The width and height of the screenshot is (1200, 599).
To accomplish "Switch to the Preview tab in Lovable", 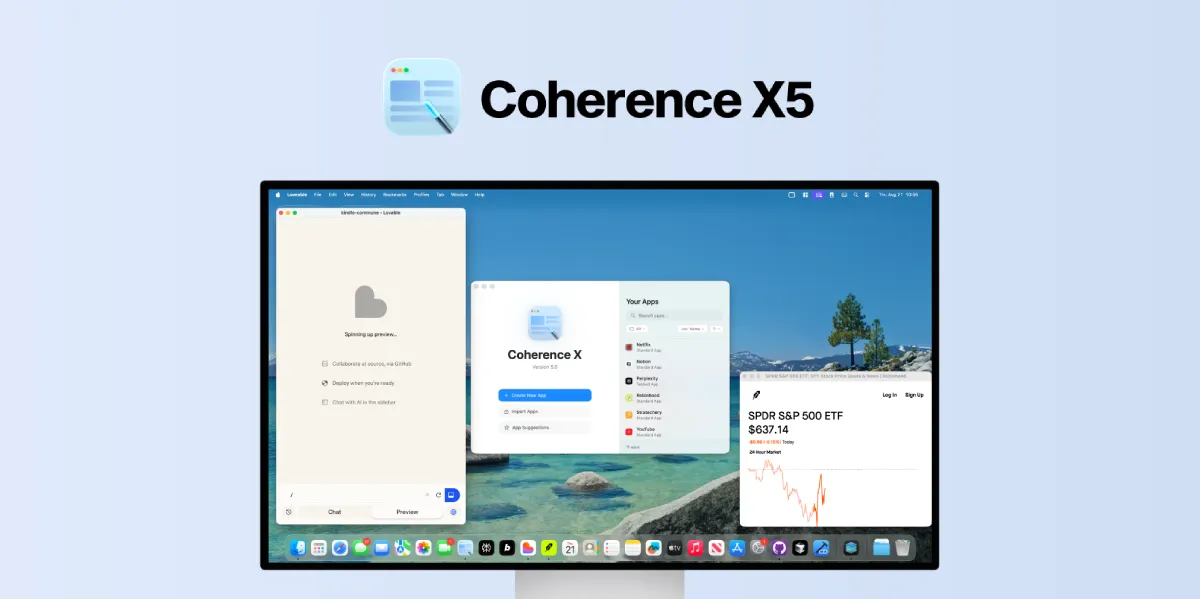I will (407, 512).
